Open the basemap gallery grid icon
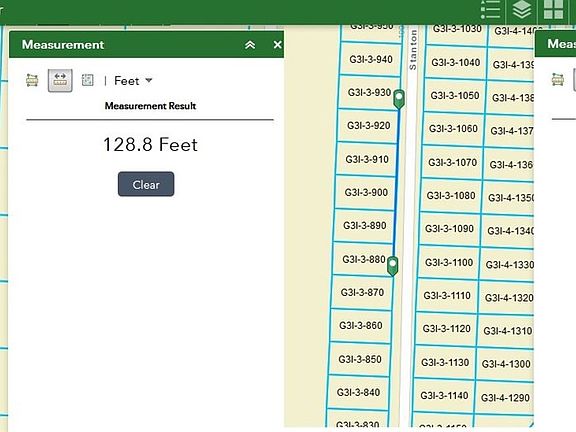 coord(553,10)
